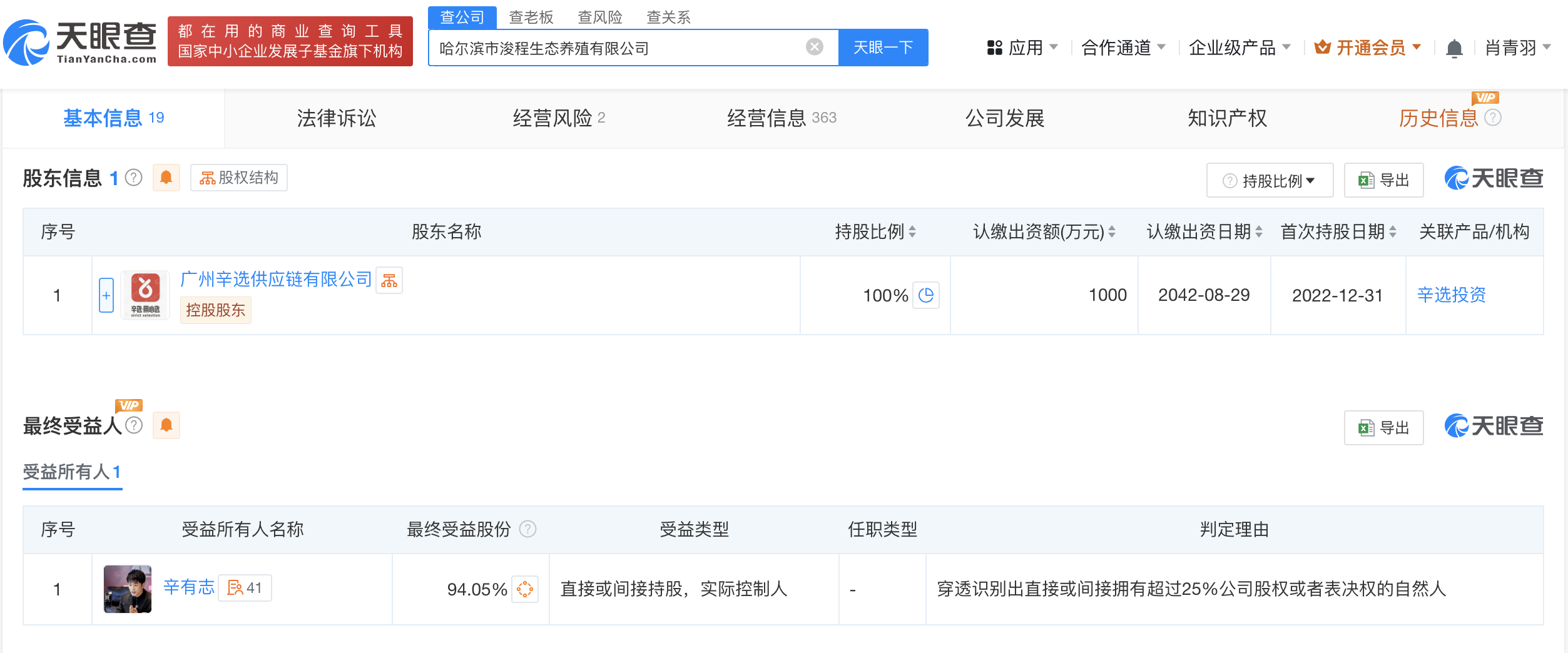This screenshot has width=1568, height=653.
Task: Open equity structure icon beside 广州辛选供应链有限公司
Action: click(389, 280)
